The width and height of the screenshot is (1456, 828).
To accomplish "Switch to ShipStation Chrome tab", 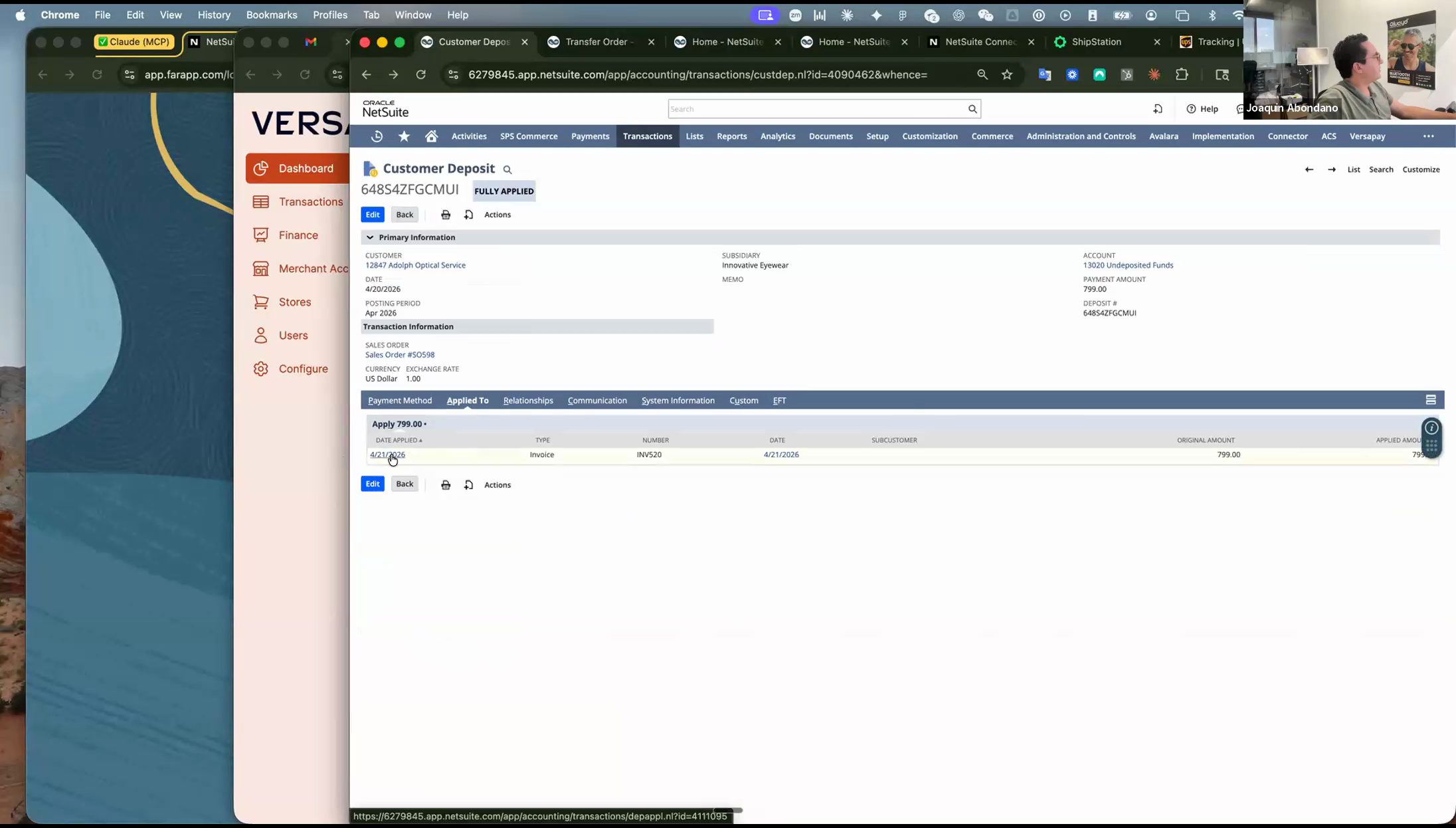I will coord(1097,42).
